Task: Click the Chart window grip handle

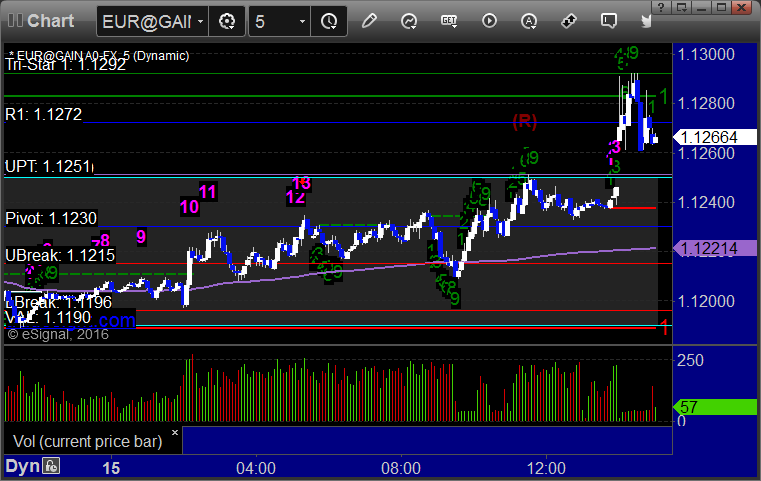Action: pyautogui.click(x=15, y=21)
